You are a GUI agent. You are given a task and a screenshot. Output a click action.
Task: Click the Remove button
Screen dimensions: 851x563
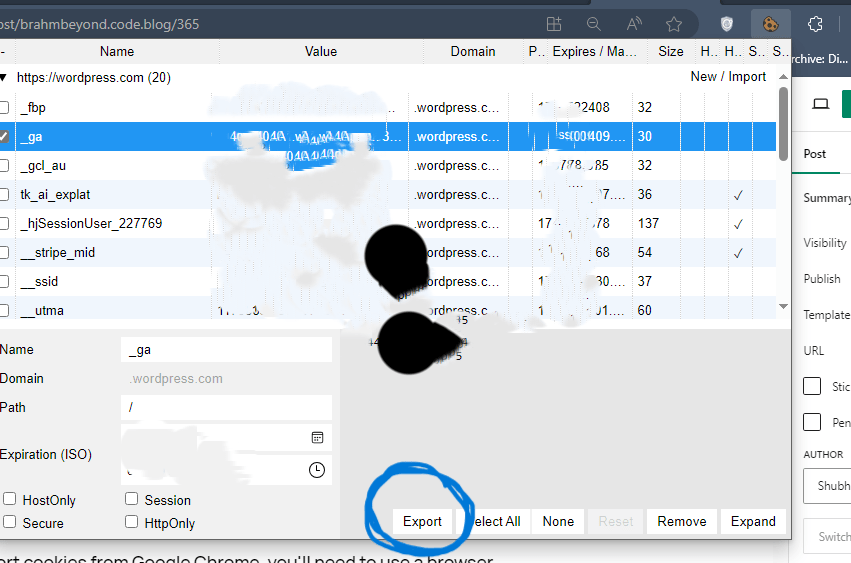click(x=682, y=521)
